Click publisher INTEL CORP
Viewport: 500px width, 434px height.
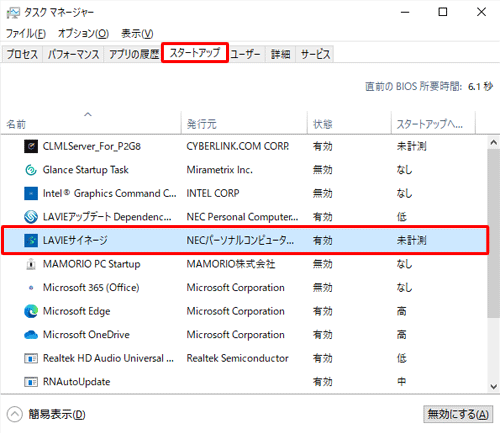pos(213,193)
